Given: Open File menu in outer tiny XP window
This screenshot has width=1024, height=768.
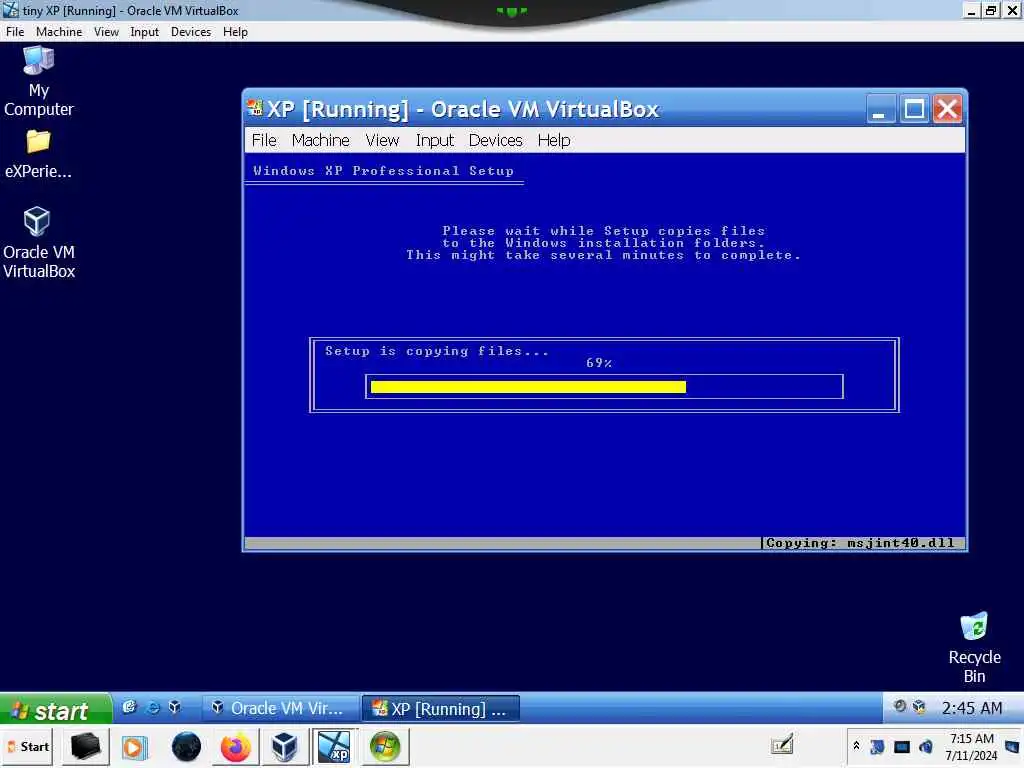Looking at the screenshot, I should [15, 32].
